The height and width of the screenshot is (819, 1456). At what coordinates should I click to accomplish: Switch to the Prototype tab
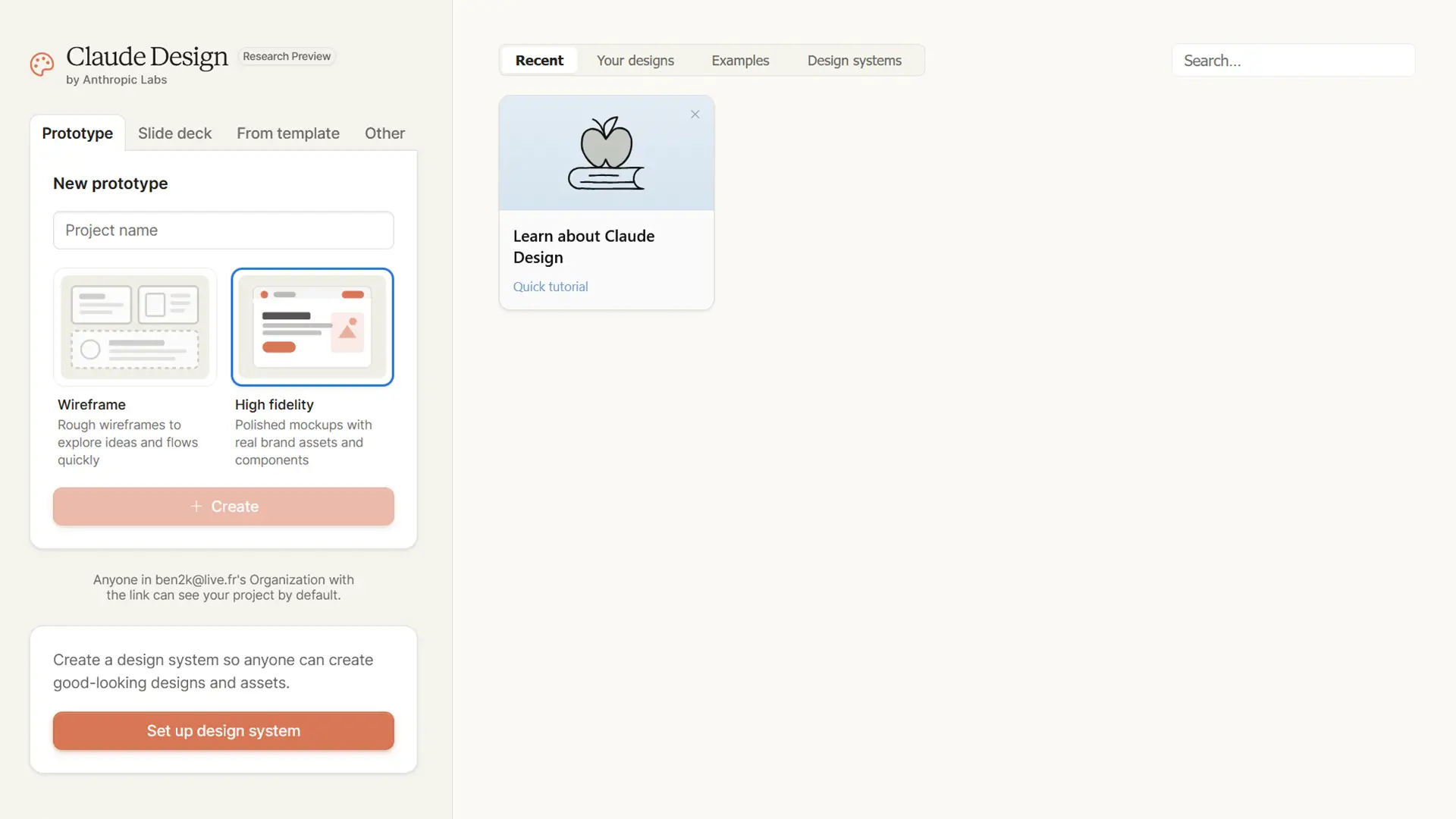tap(77, 133)
